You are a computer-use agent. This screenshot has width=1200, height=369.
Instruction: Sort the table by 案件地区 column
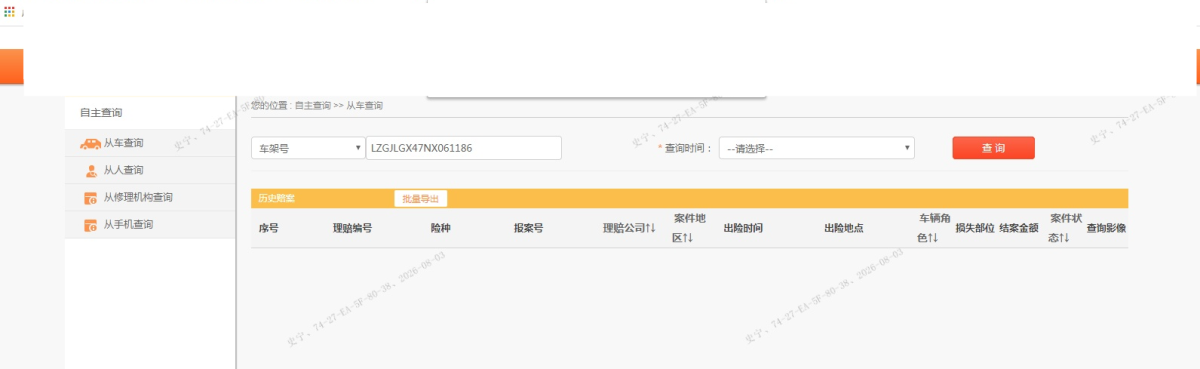[x=689, y=228]
